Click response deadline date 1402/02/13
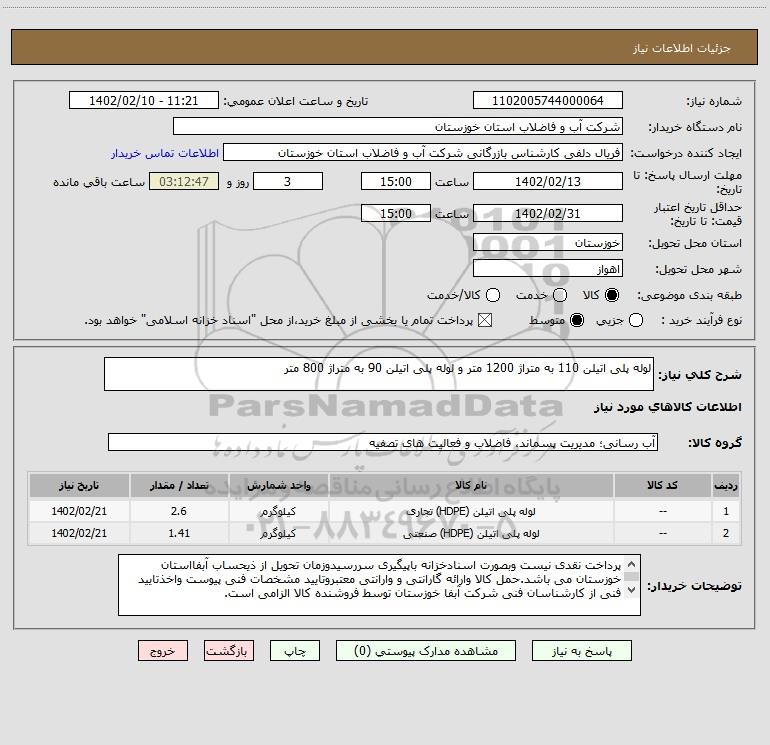This screenshot has width=770, height=745. pos(548,181)
